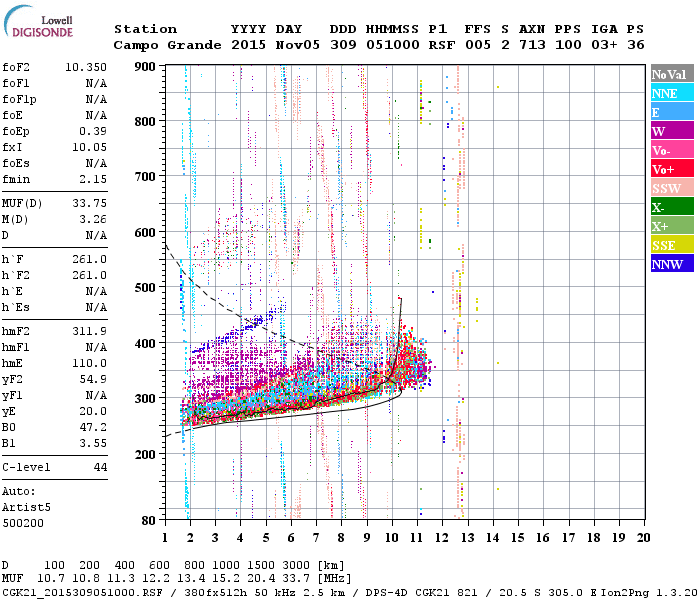
Task: Click the hmE value 110.0
Action: coord(90,363)
